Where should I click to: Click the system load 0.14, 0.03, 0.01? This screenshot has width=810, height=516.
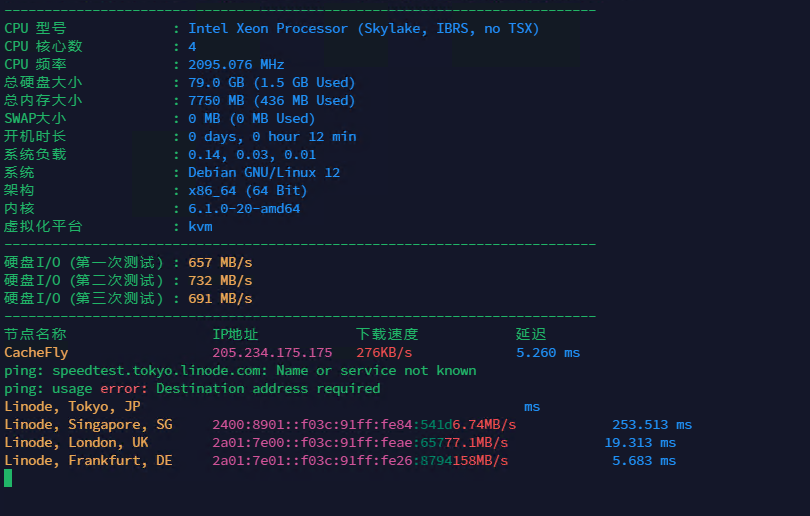point(252,155)
